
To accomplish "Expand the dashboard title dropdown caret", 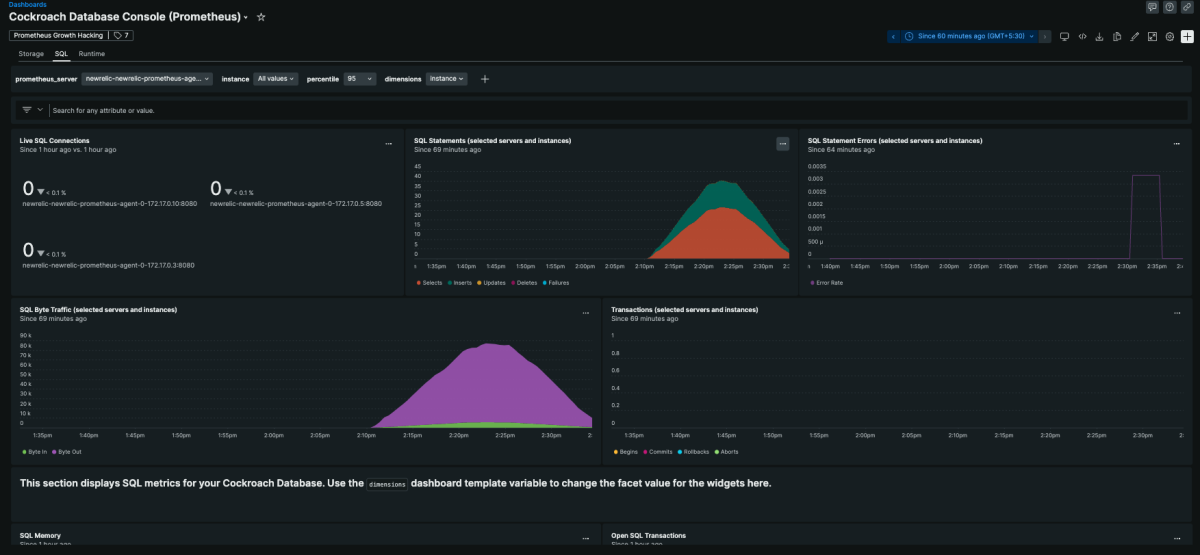I will click(246, 18).
